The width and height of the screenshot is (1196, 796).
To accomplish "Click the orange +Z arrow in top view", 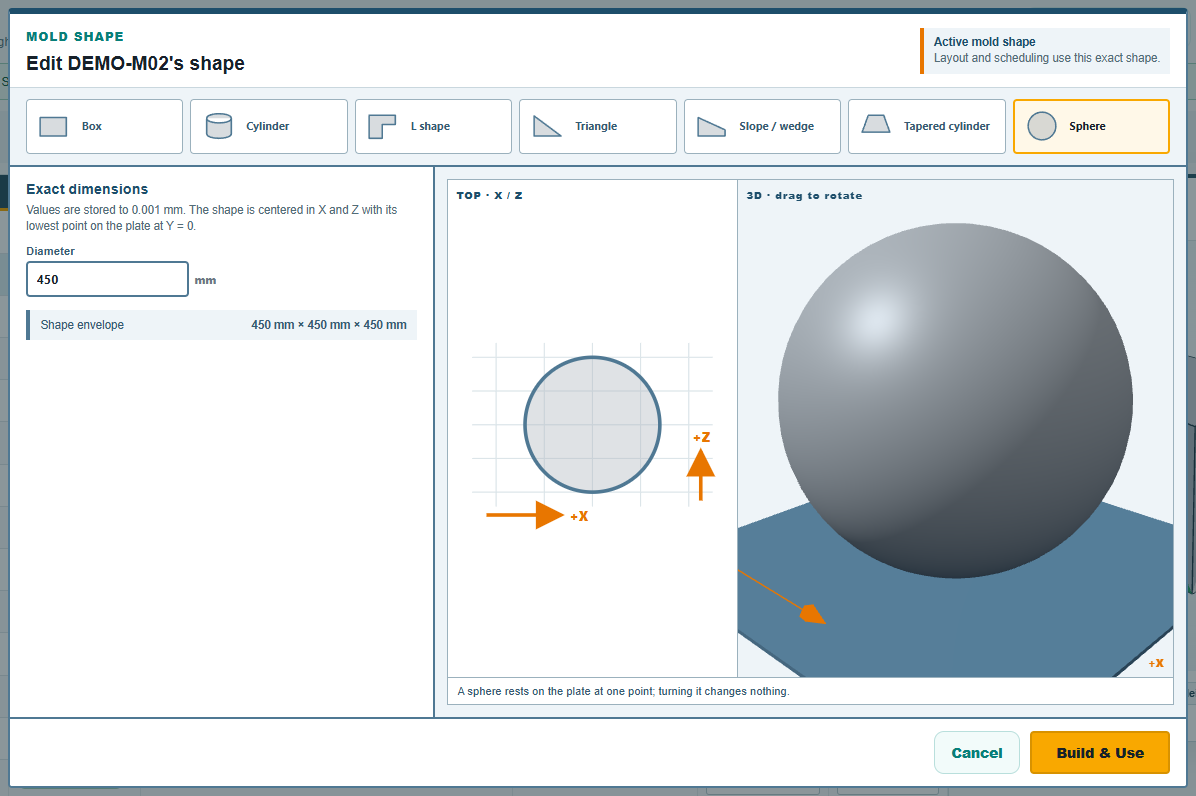I will point(700,474).
